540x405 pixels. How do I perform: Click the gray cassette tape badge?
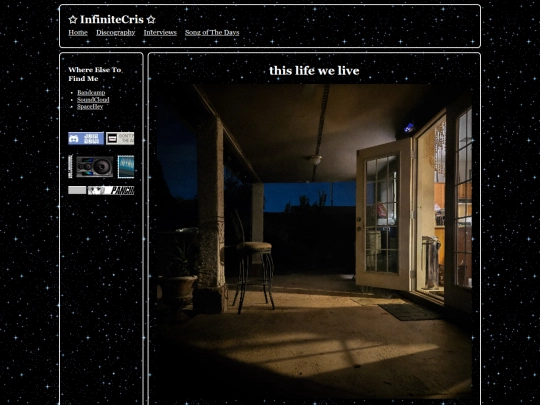point(120,138)
